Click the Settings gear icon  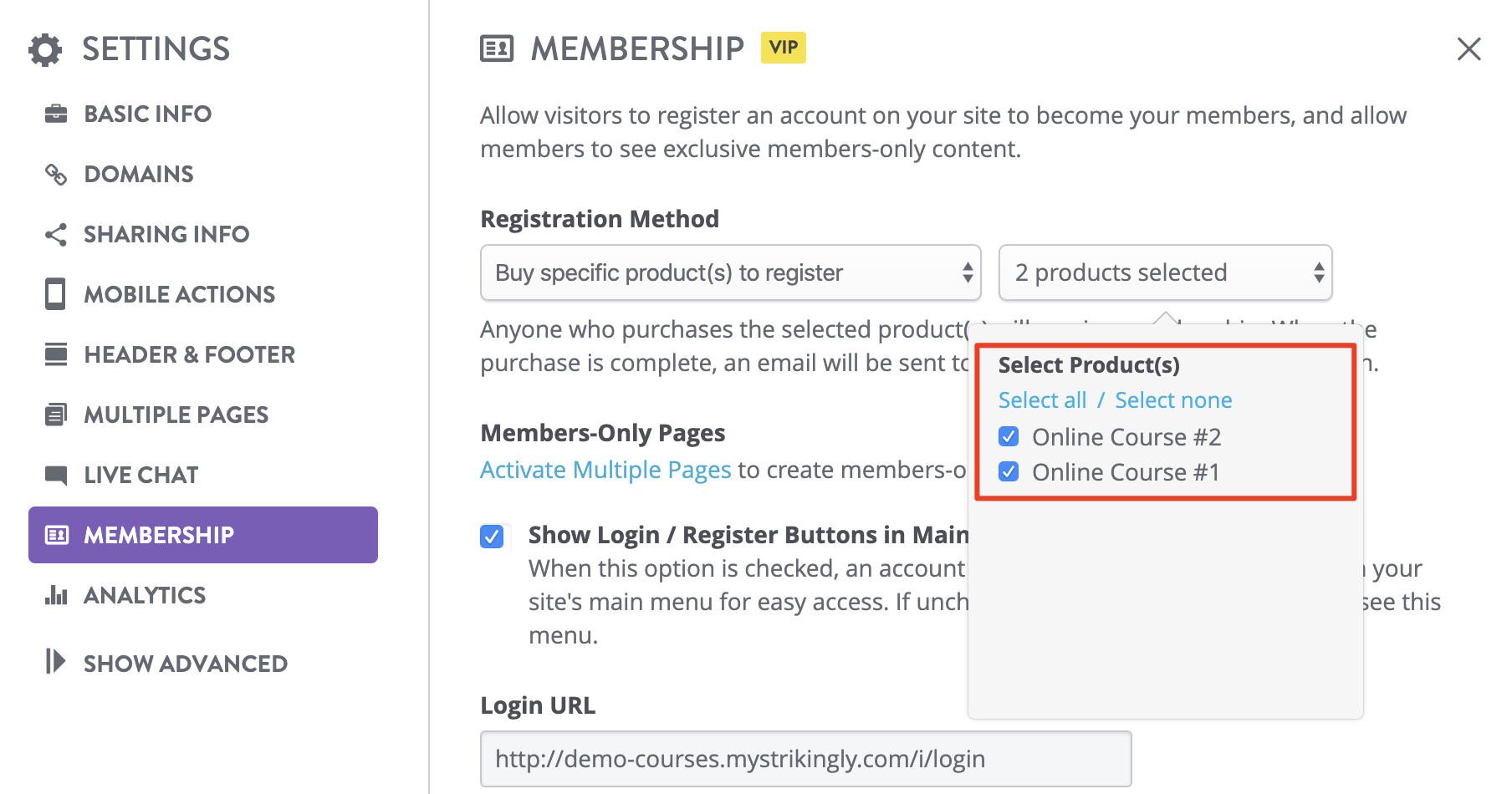43,49
